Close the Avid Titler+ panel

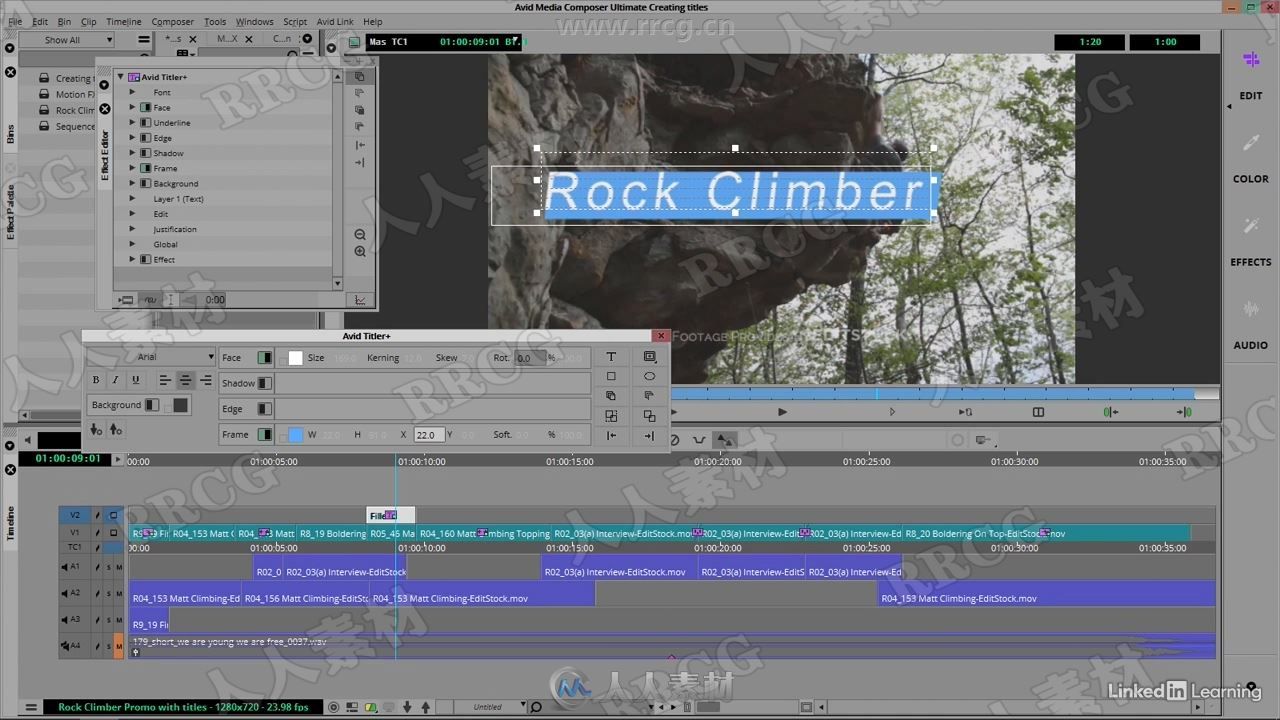[x=660, y=336]
